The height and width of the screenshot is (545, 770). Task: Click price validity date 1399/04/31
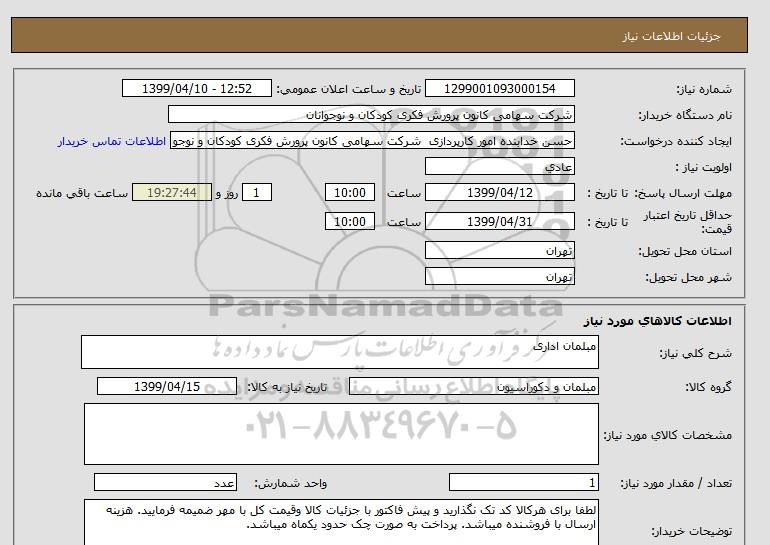click(x=499, y=221)
